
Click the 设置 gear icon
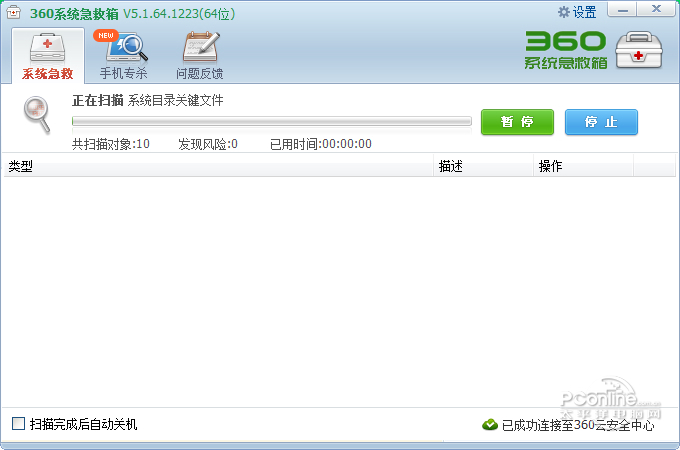click(x=563, y=12)
